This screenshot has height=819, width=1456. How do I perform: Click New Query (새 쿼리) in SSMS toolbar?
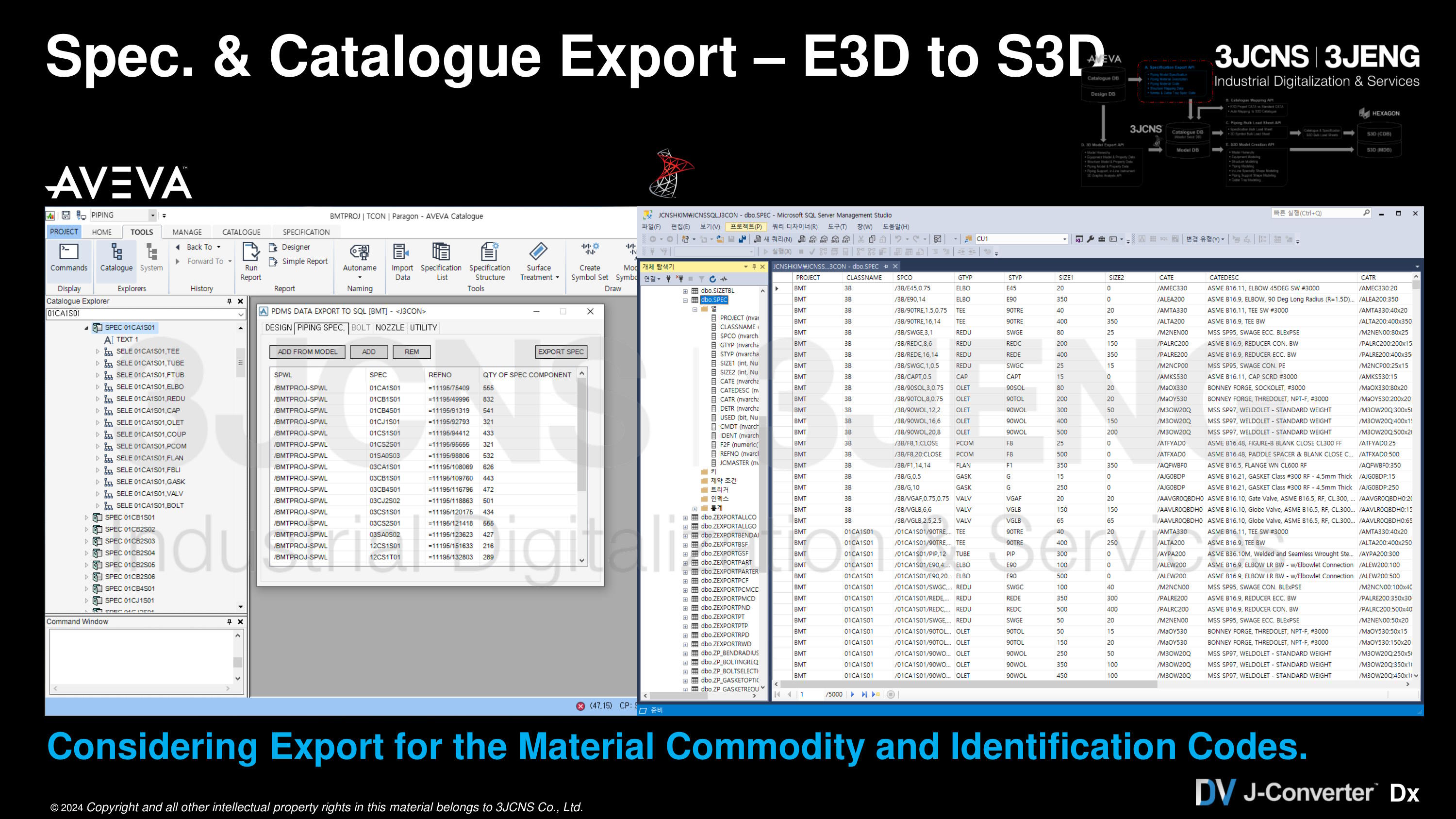click(x=773, y=239)
